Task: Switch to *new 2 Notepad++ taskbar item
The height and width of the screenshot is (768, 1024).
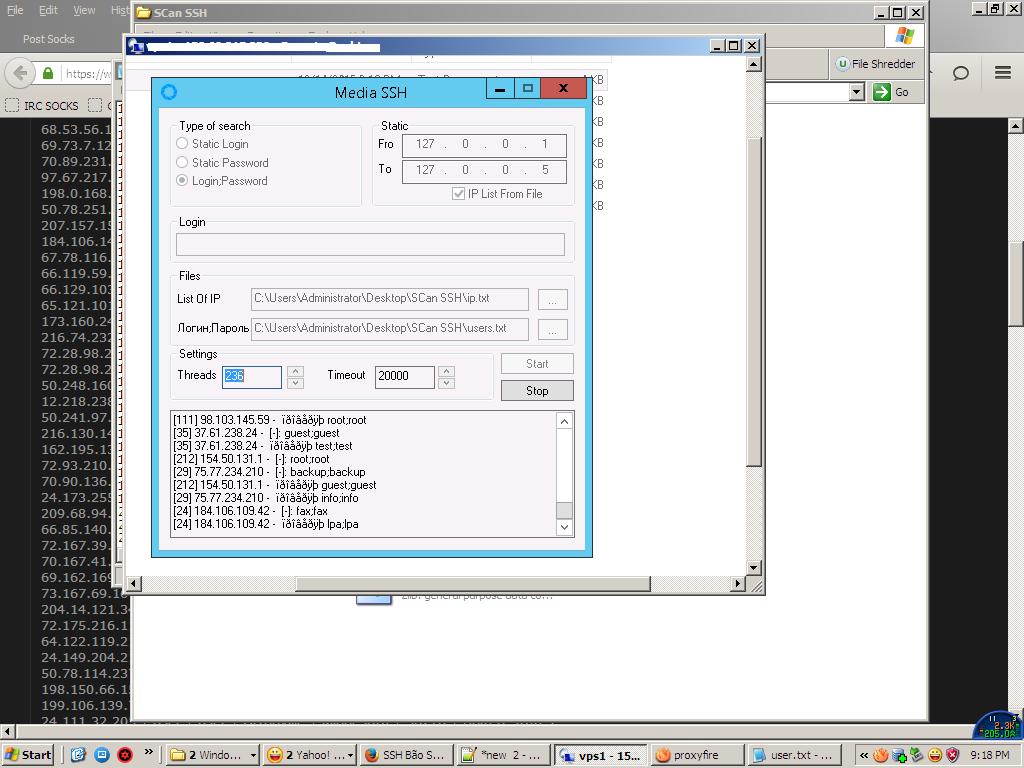Action: point(503,755)
